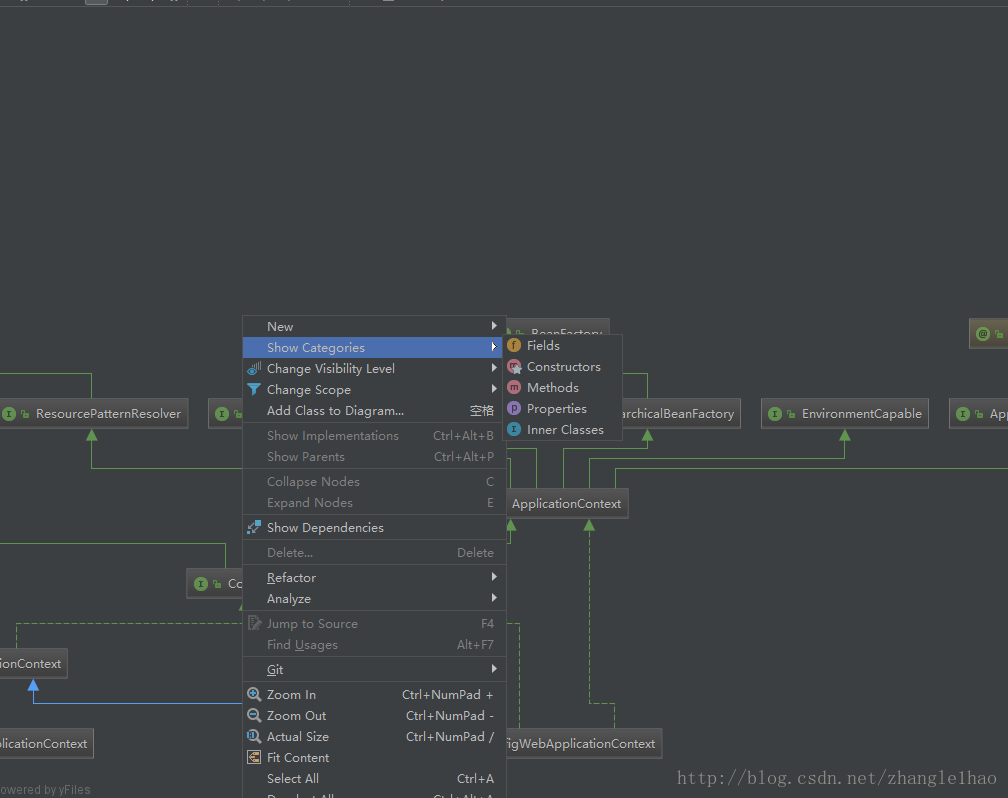1008x798 pixels.
Task: Click the Fields category icon
Action: click(x=514, y=345)
